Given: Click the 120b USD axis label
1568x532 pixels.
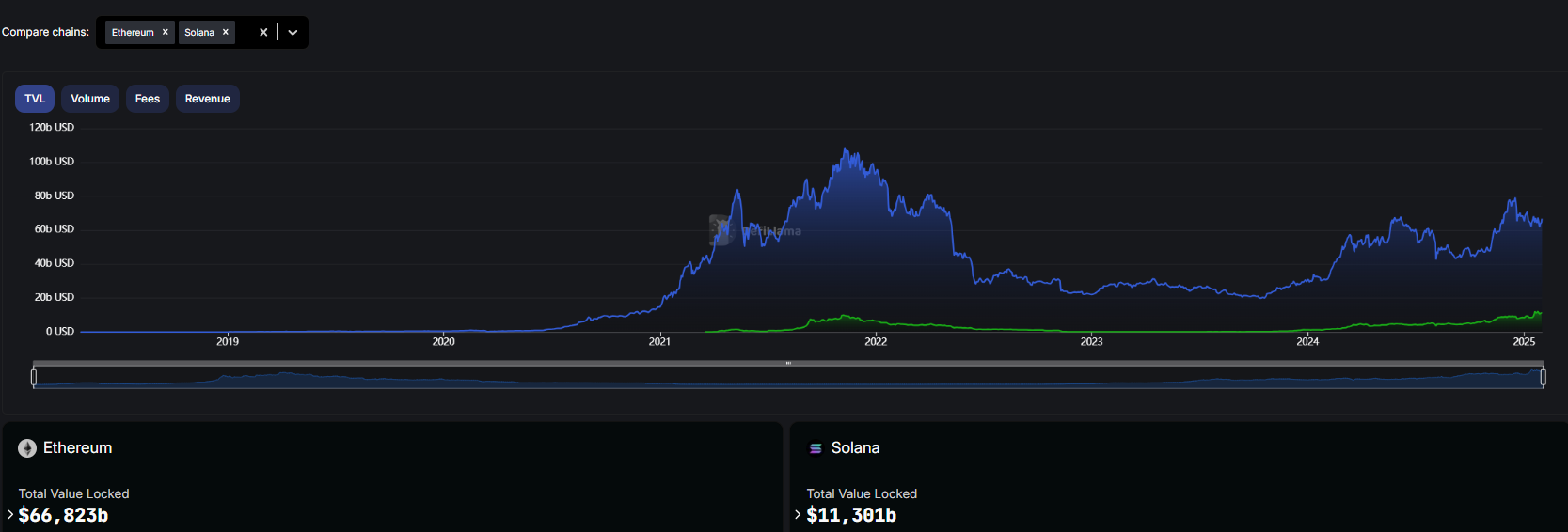Looking at the screenshot, I should [52, 127].
